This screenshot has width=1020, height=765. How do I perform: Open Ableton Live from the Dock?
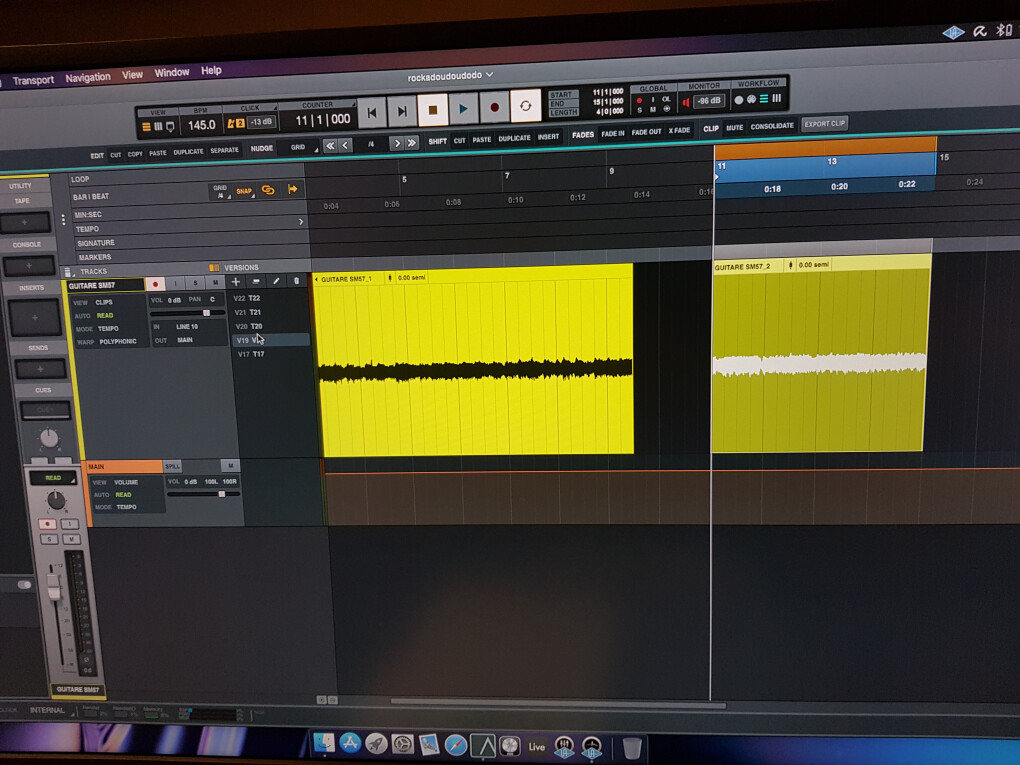pyautogui.click(x=537, y=747)
